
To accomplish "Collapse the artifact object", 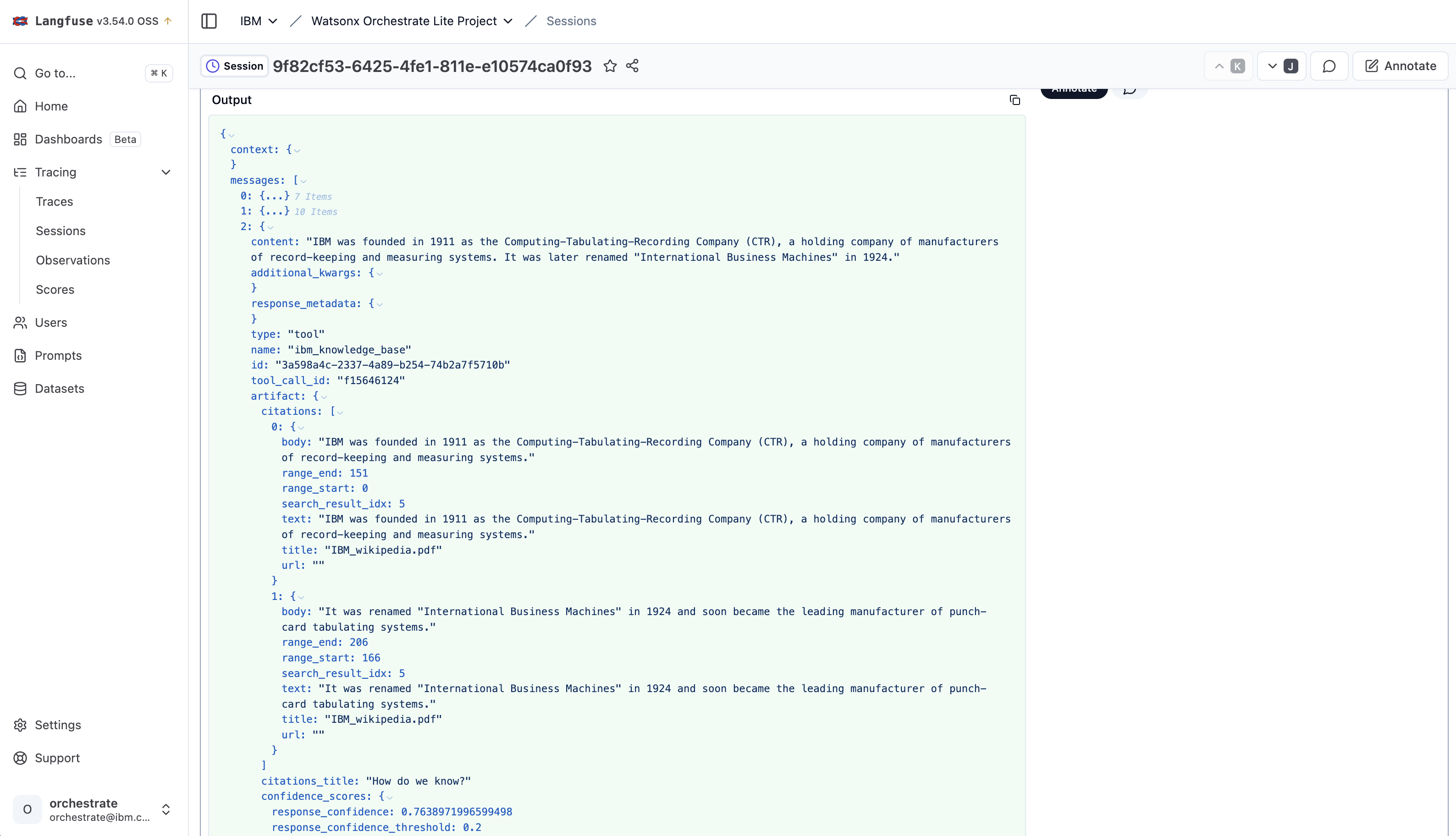I will (324, 397).
